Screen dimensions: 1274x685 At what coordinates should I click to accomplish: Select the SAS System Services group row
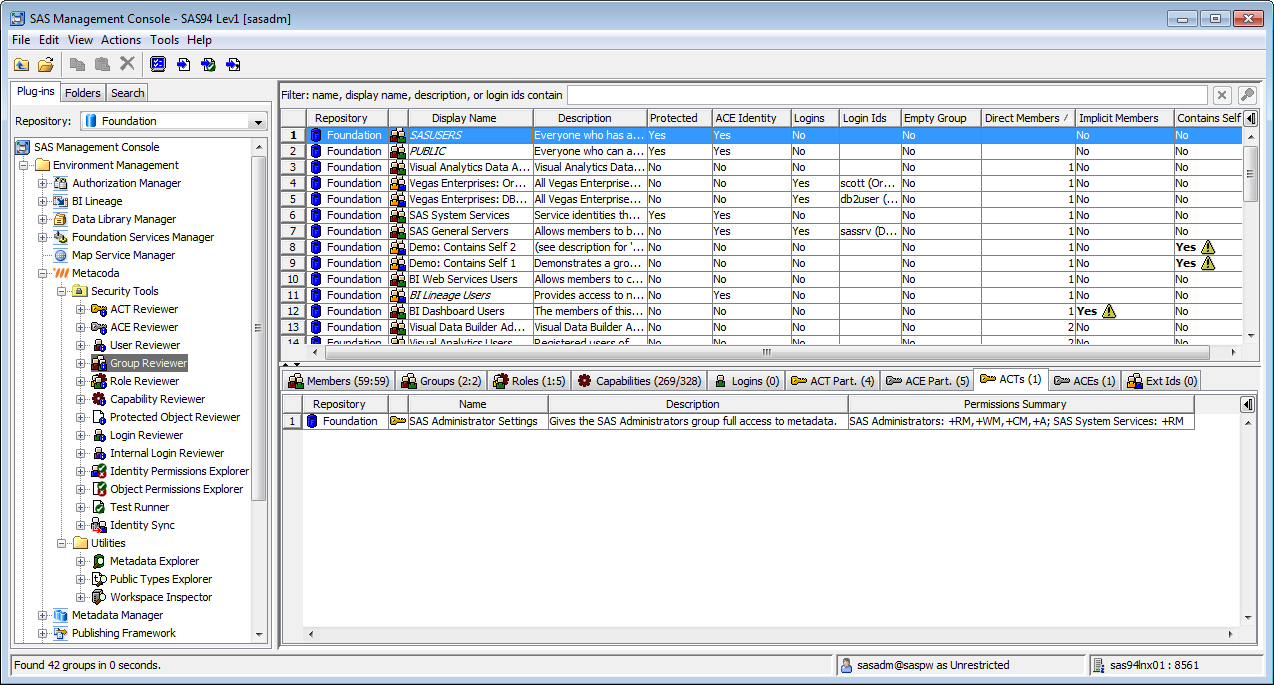pyautogui.click(x=760, y=215)
